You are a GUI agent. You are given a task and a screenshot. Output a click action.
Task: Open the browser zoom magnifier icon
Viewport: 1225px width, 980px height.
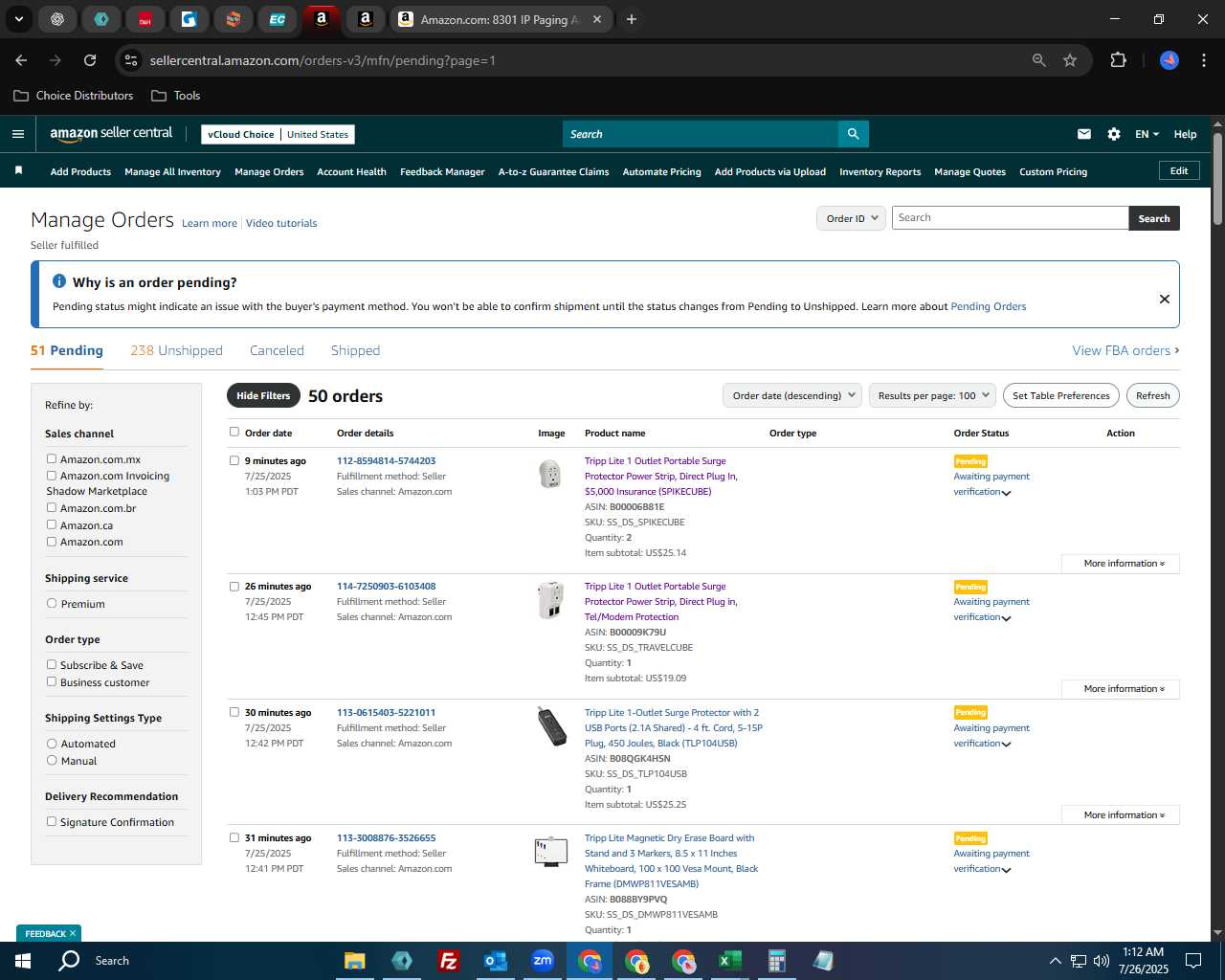pos(1039,60)
